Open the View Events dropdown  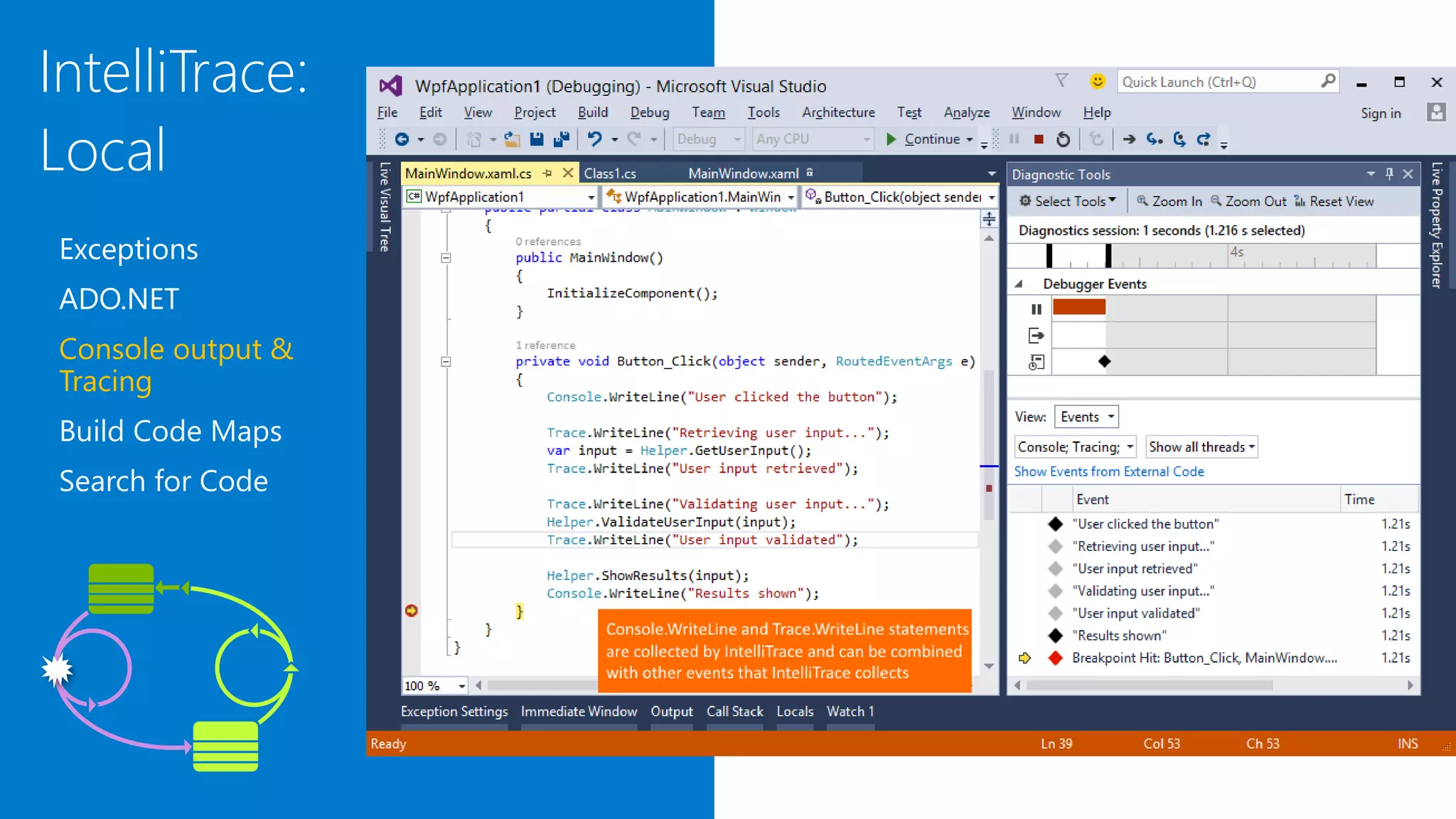click(1086, 417)
